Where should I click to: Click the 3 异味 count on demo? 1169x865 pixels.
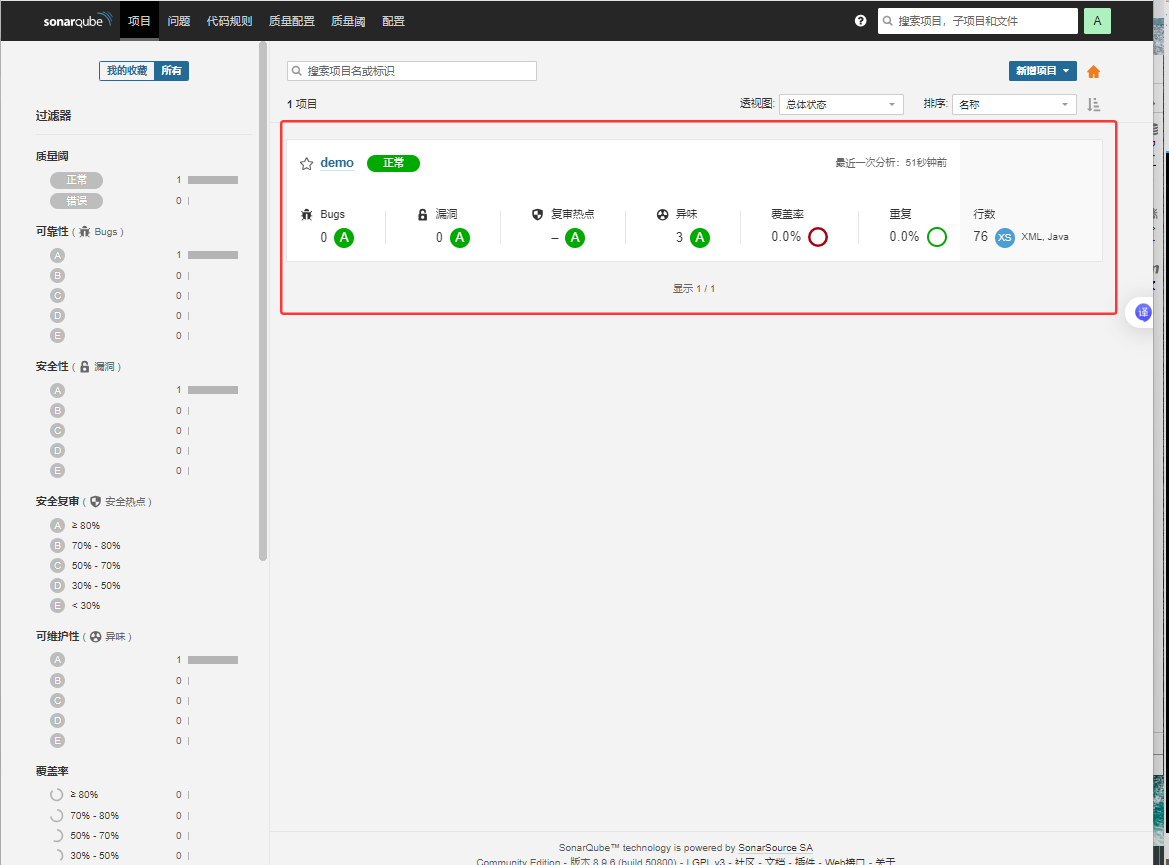coord(679,238)
